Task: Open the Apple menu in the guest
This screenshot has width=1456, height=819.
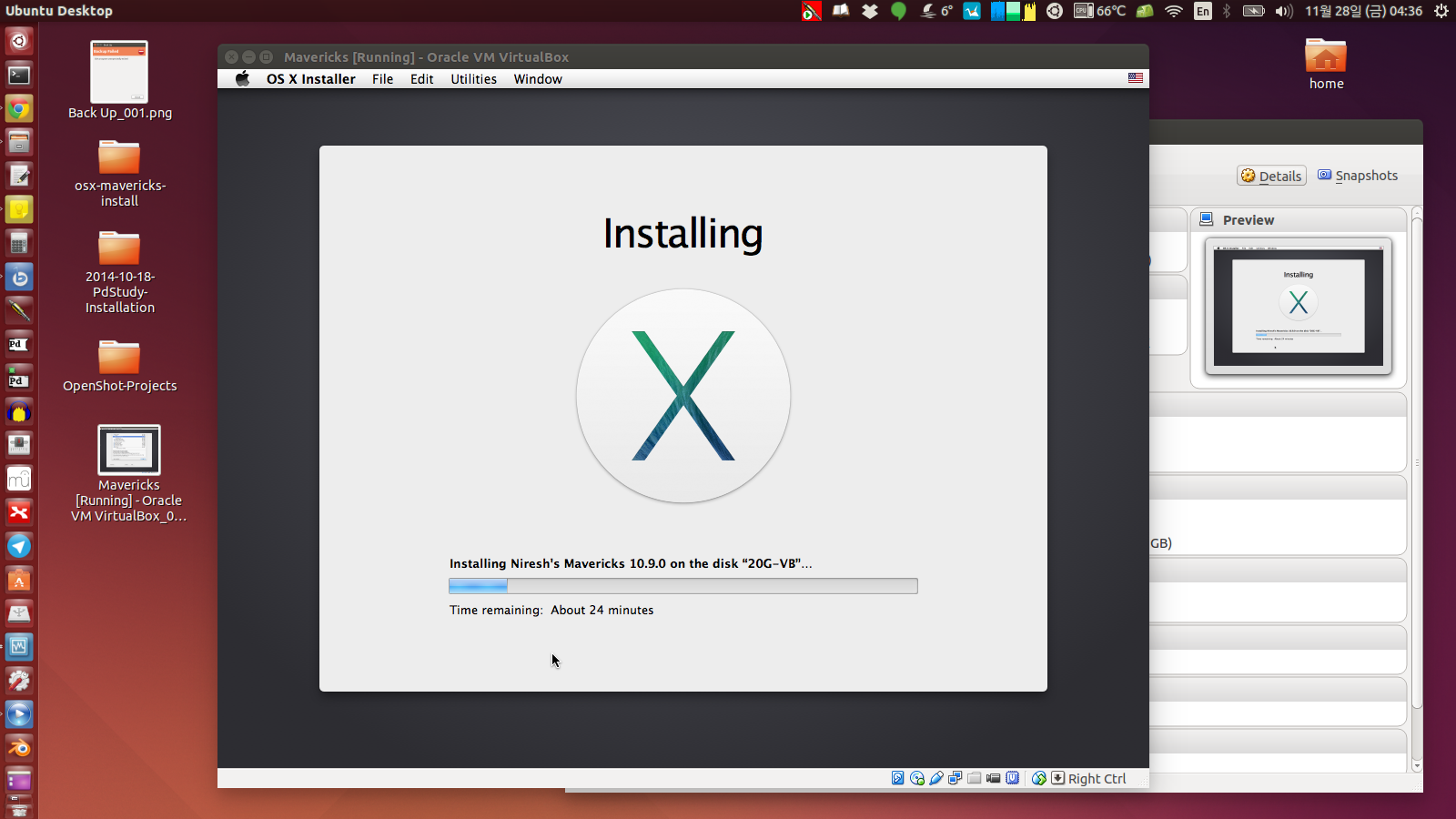Action: 242,79
